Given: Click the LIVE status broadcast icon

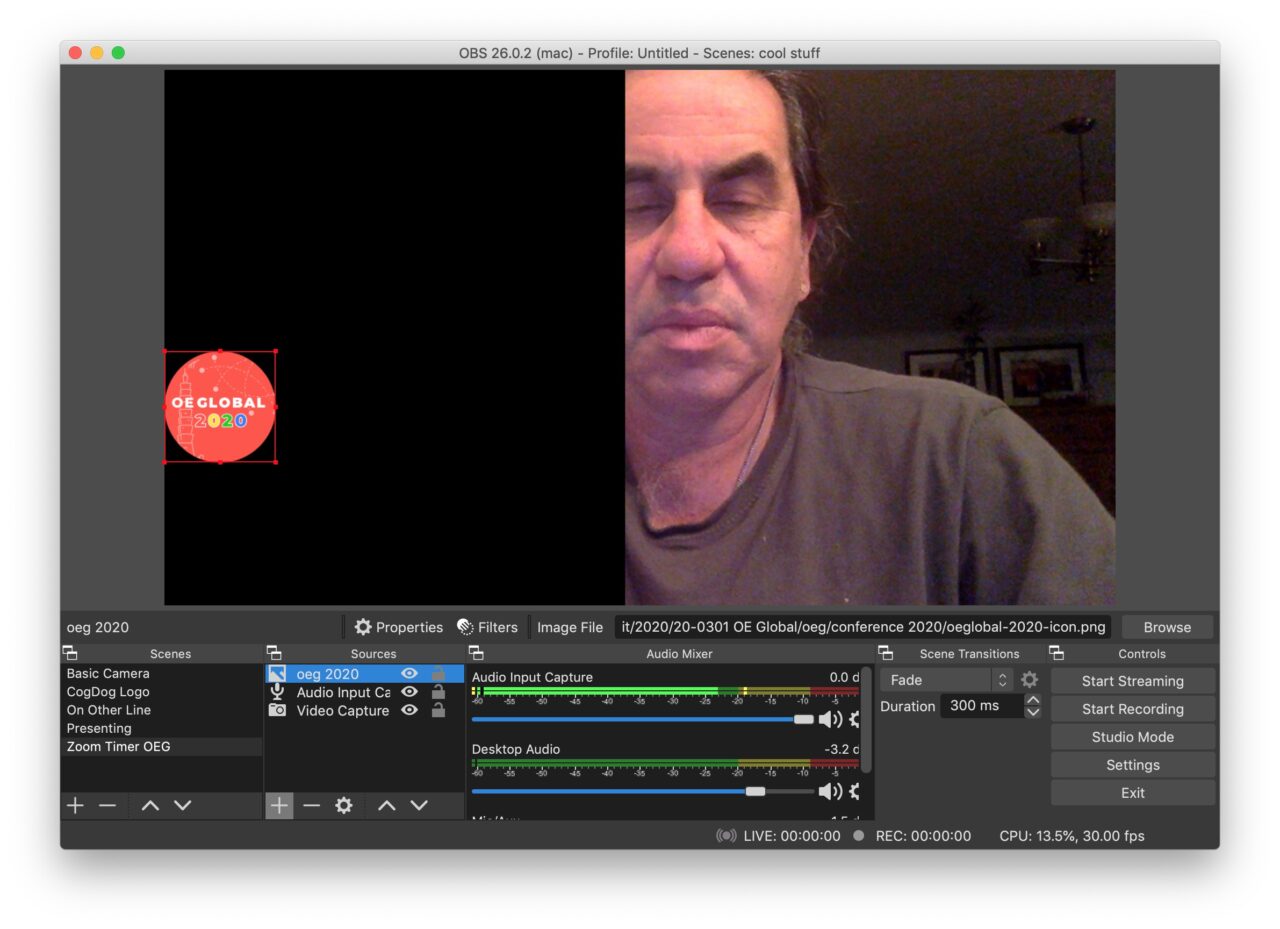Looking at the screenshot, I should pos(726,836).
